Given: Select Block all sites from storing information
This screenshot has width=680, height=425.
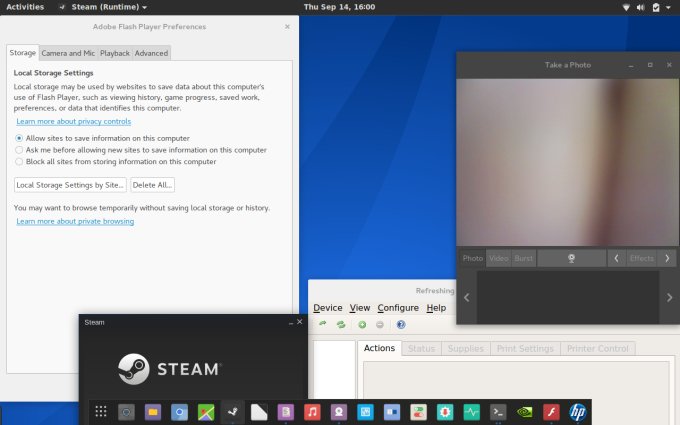Looking at the screenshot, I should [x=20, y=161].
